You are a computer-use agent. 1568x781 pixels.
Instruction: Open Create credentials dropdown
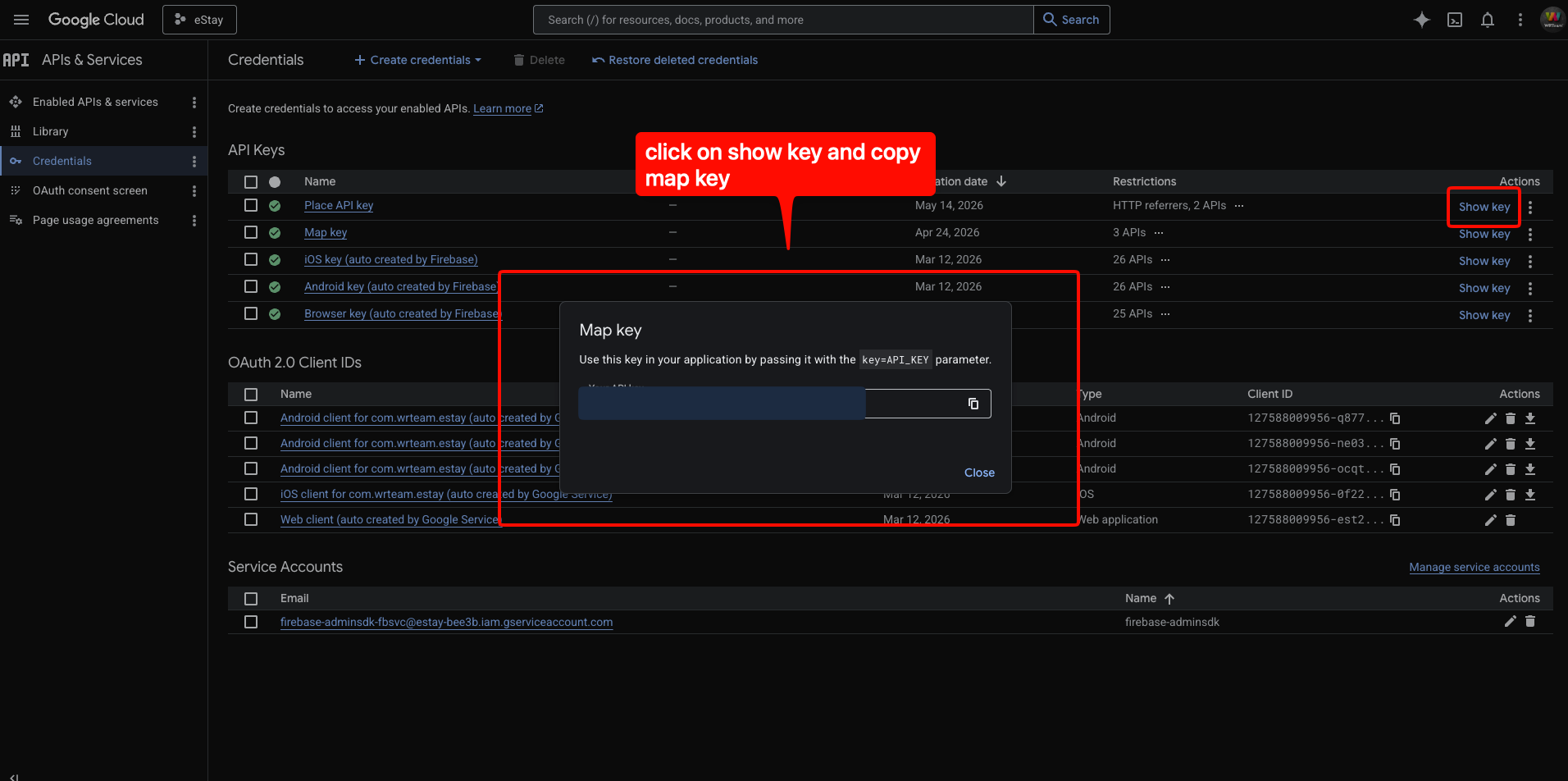[x=418, y=60]
